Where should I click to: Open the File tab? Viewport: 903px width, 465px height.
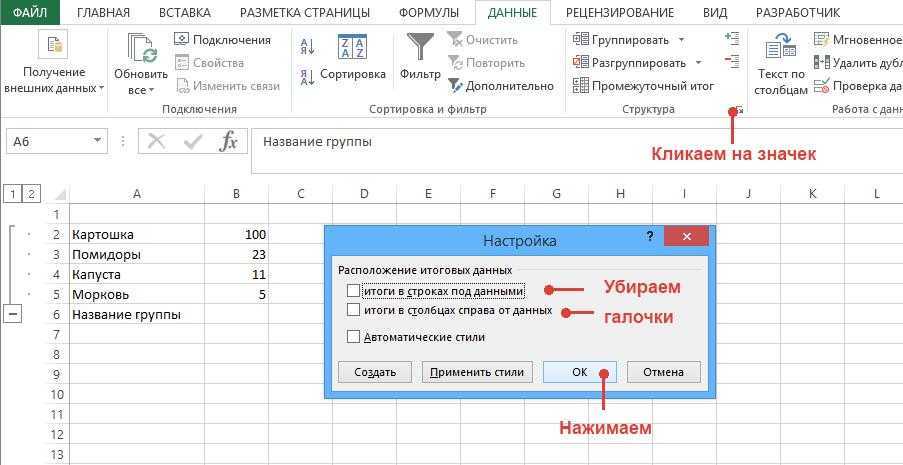31,12
